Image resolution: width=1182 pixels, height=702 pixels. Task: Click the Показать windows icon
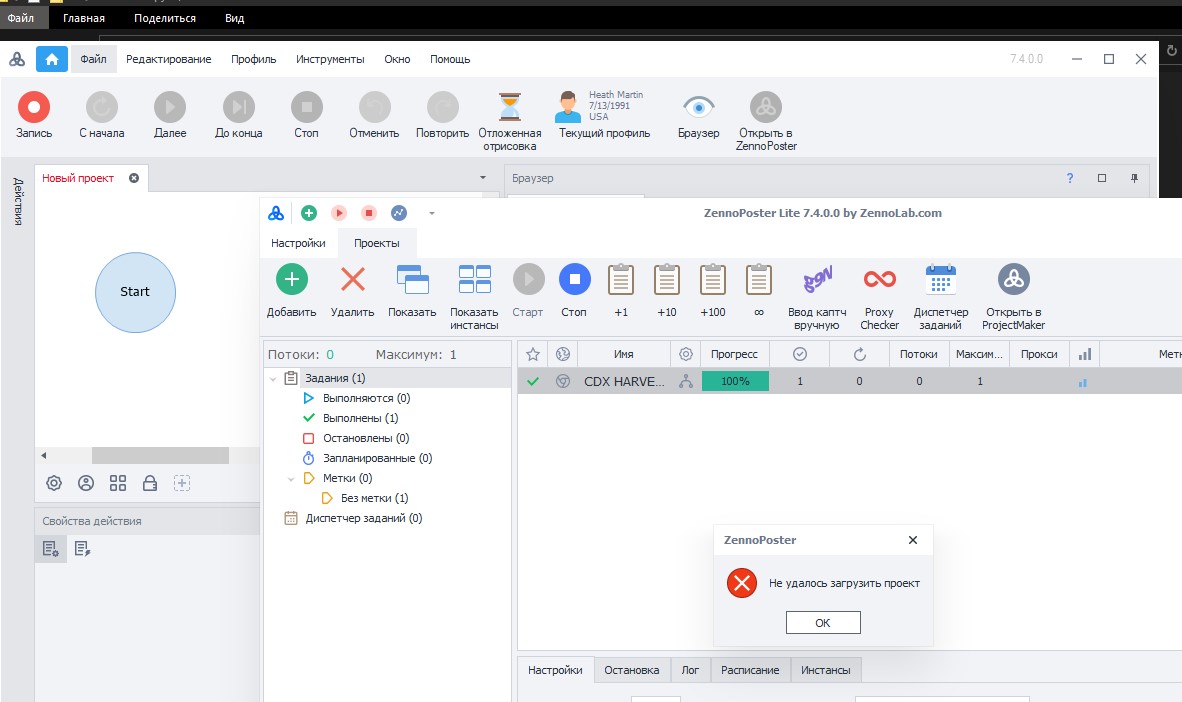coord(412,279)
